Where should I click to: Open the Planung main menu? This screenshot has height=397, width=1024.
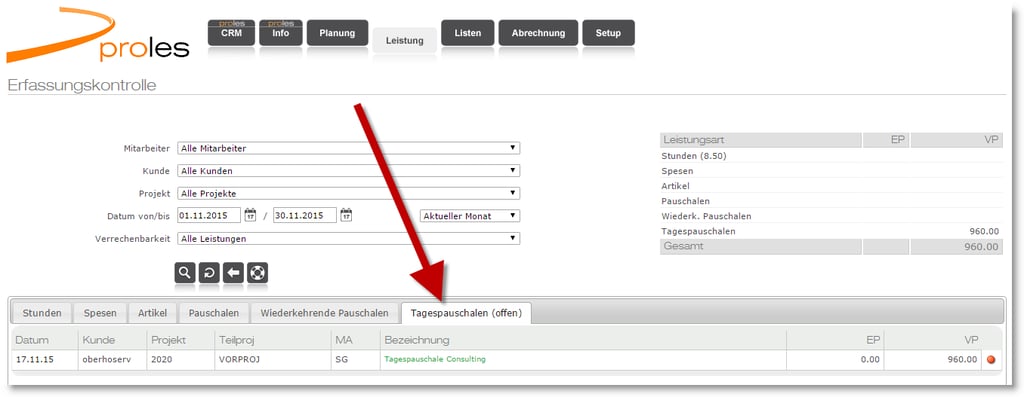pos(337,33)
